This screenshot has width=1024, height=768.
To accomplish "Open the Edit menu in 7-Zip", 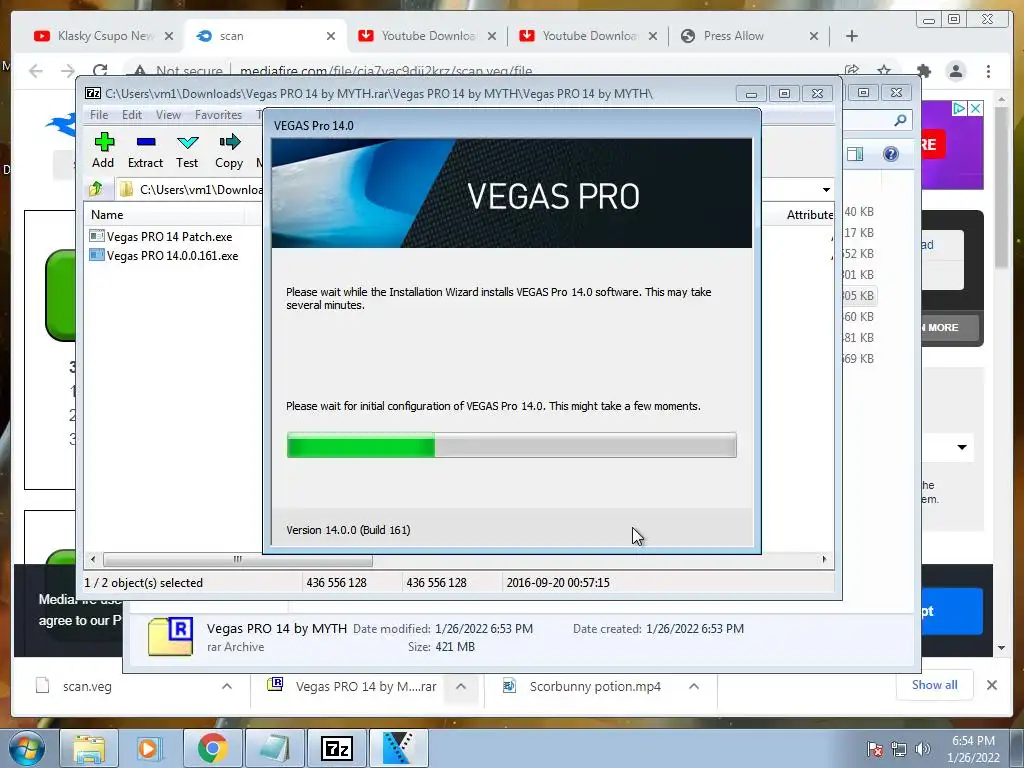I will pos(132,115).
